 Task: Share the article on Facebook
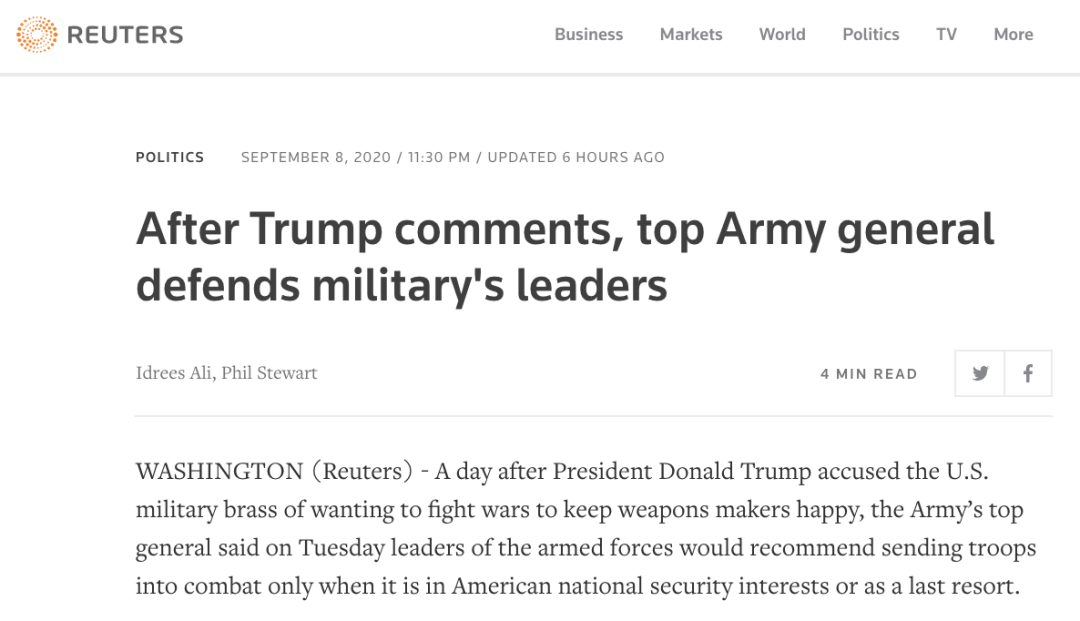1028,373
